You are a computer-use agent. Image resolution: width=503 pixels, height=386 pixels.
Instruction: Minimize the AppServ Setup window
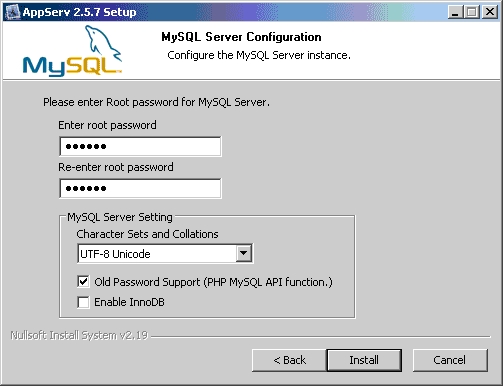(x=455, y=12)
